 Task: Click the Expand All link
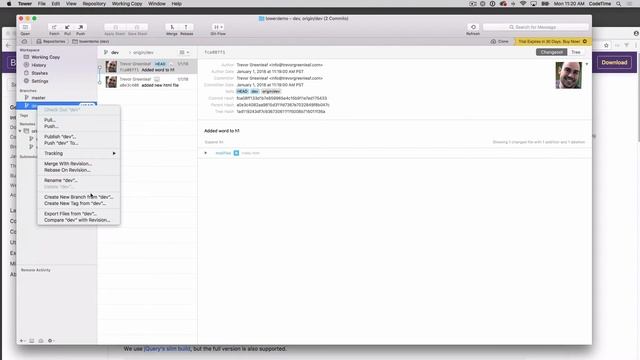[x=214, y=142]
